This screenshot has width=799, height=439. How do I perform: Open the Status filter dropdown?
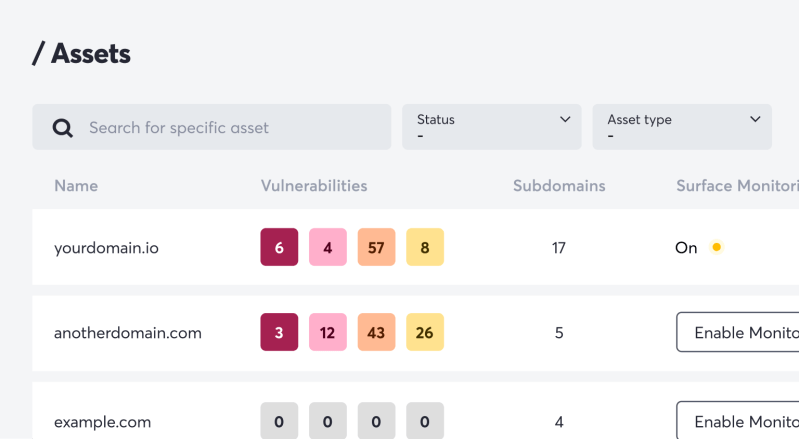[x=491, y=127]
